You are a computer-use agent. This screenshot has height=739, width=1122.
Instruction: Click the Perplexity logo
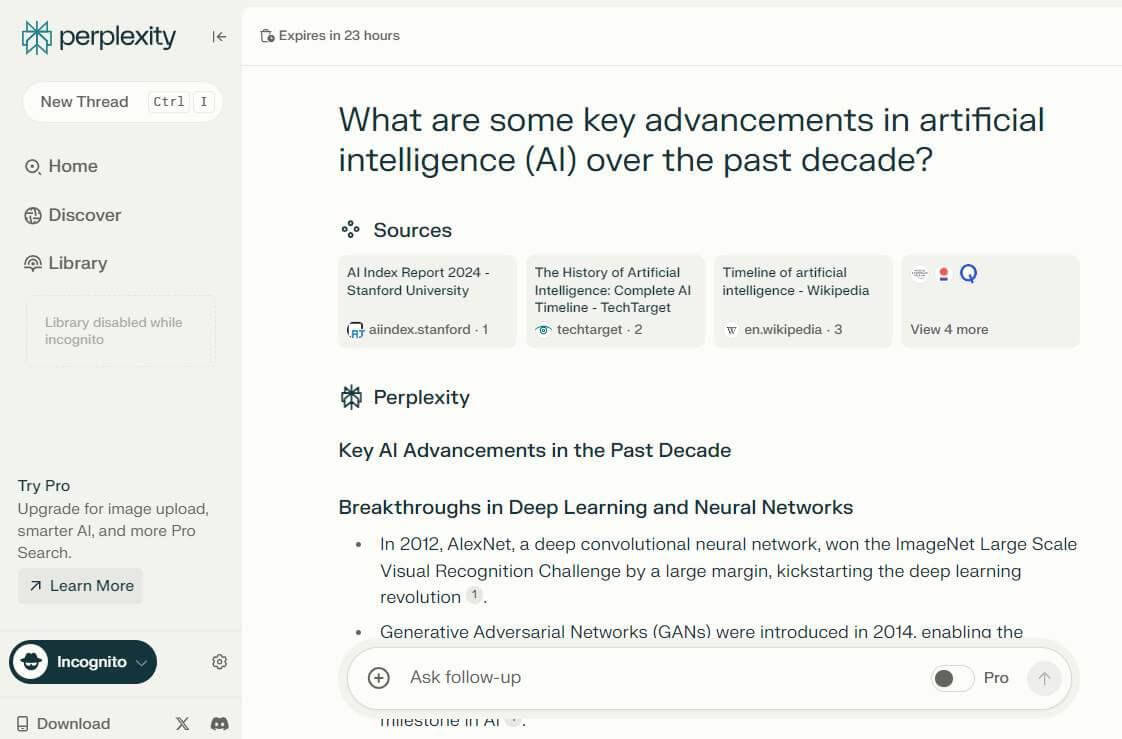(99, 37)
